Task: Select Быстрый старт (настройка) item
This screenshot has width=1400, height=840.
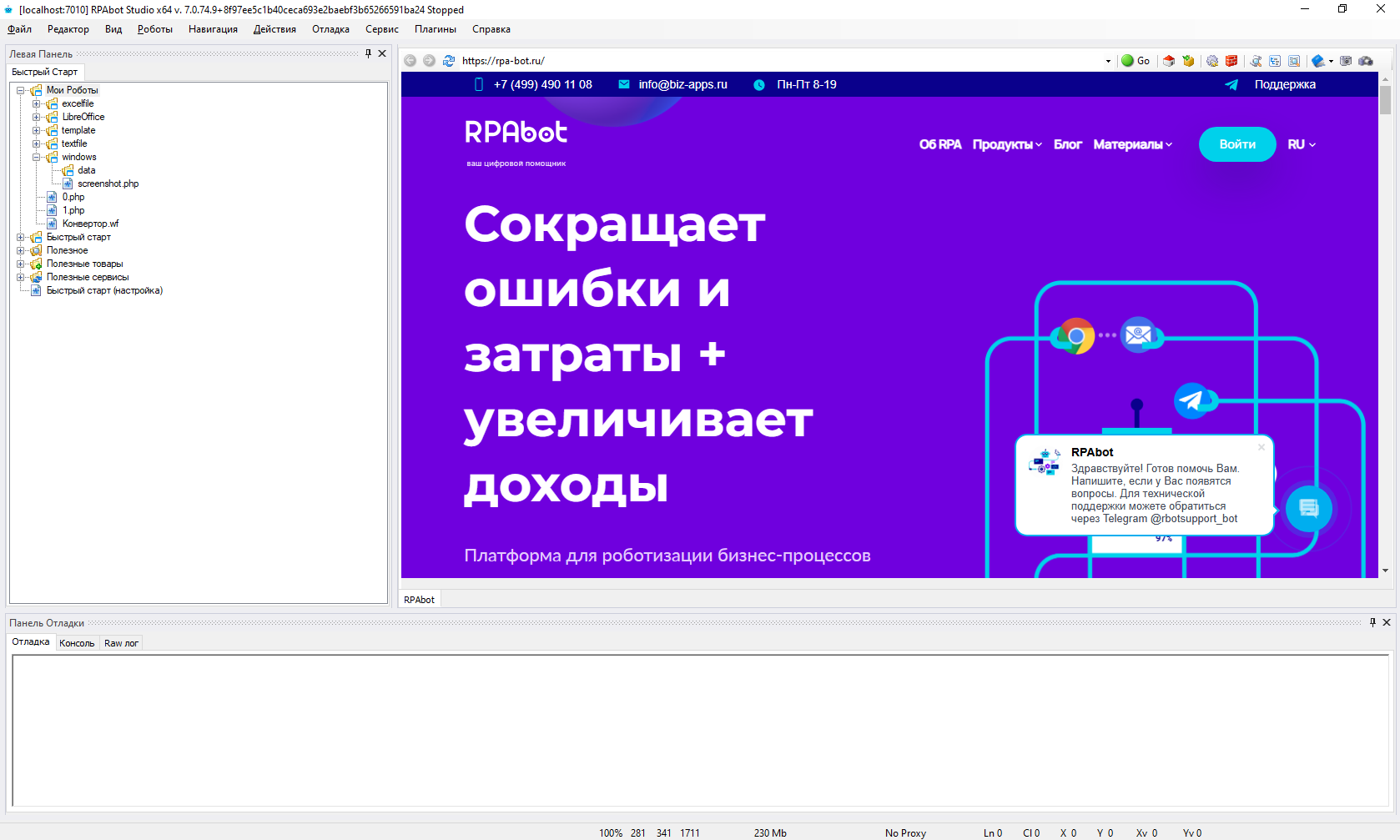Action: pyautogui.click(x=104, y=290)
